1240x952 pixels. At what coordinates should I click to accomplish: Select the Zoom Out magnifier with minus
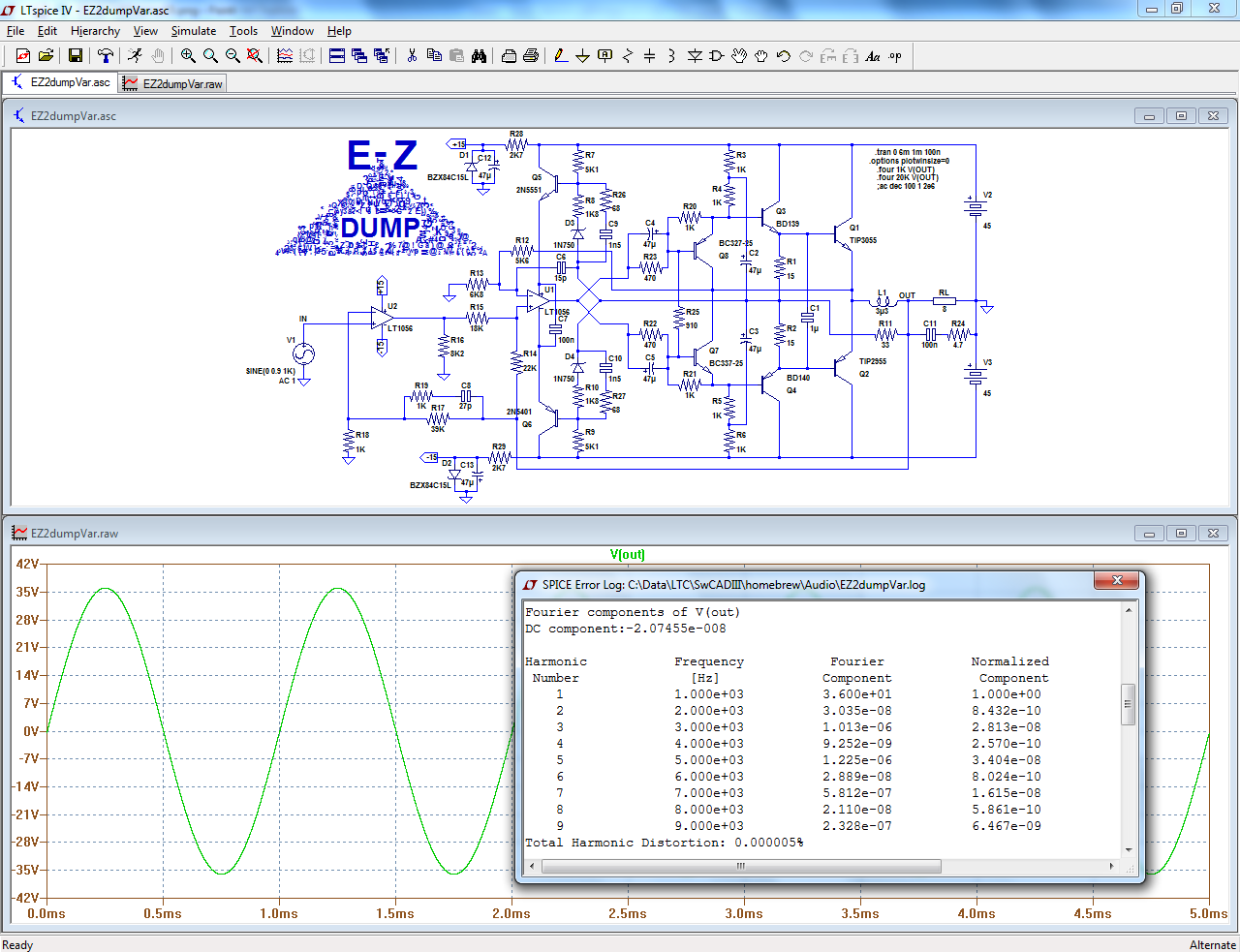[232, 56]
